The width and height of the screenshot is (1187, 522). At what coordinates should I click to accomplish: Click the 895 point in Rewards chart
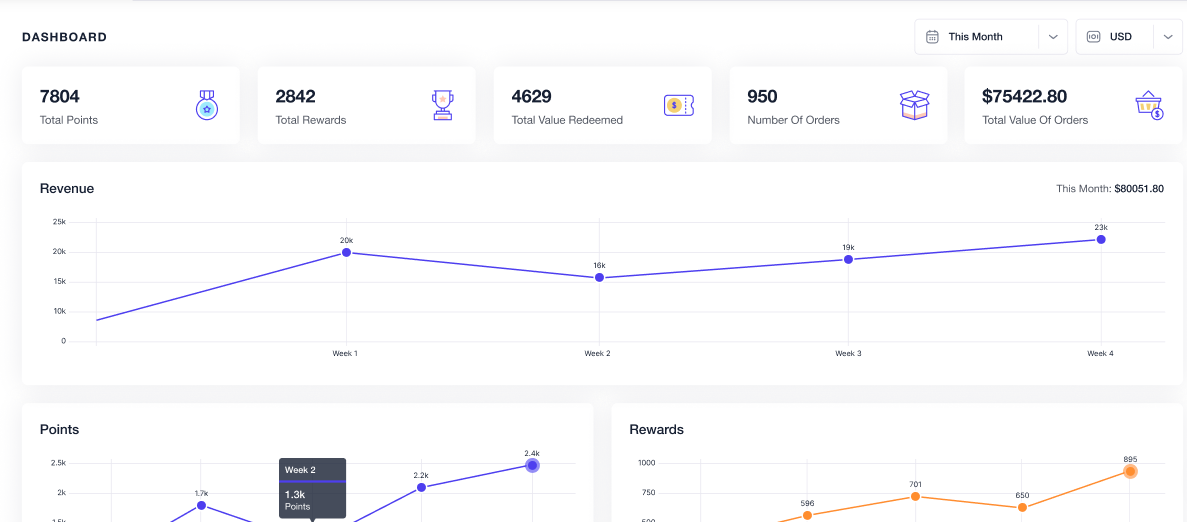pos(1130,471)
